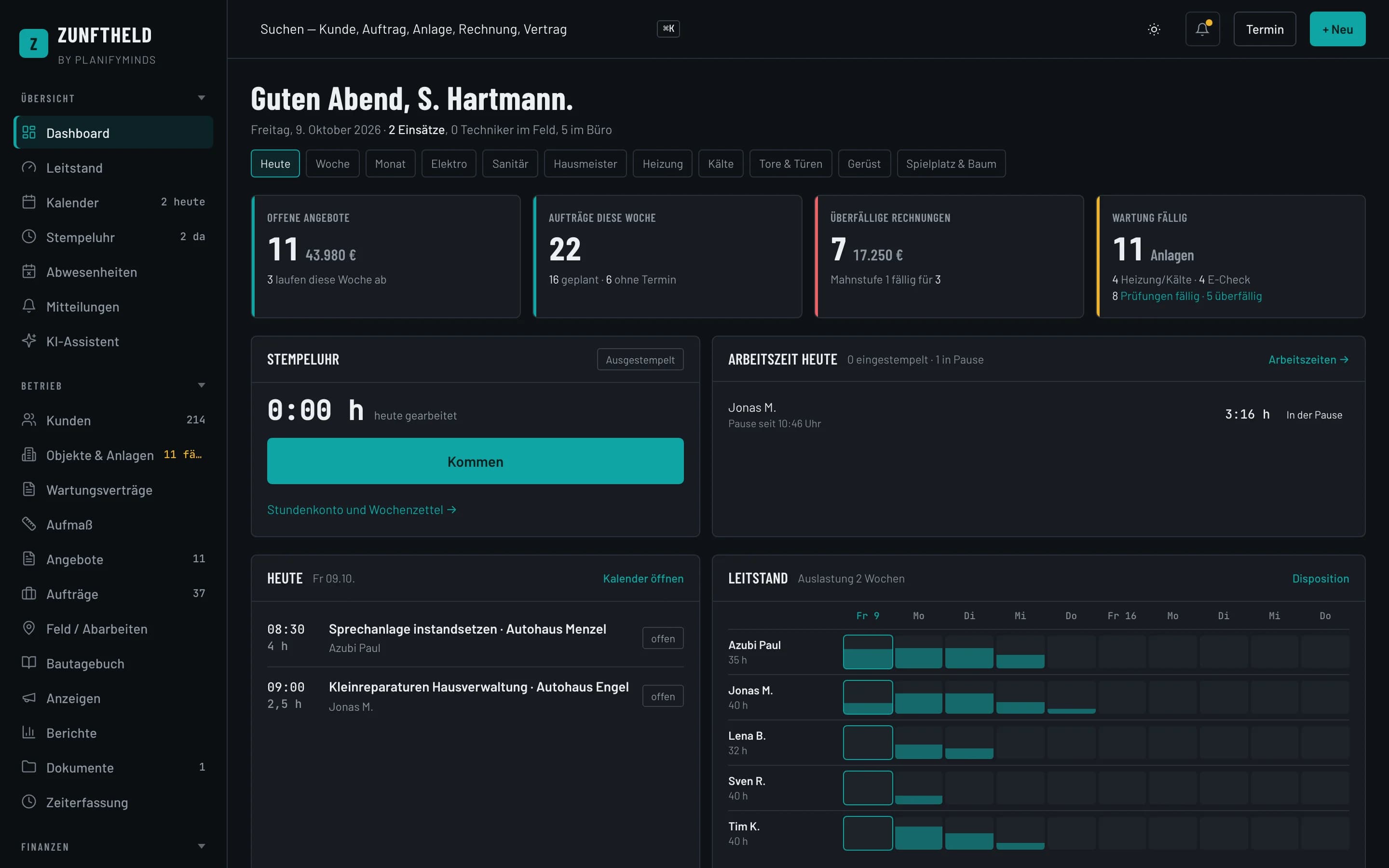Open Angebote in sidebar
This screenshot has width=1389, height=868.
click(x=113, y=559)
